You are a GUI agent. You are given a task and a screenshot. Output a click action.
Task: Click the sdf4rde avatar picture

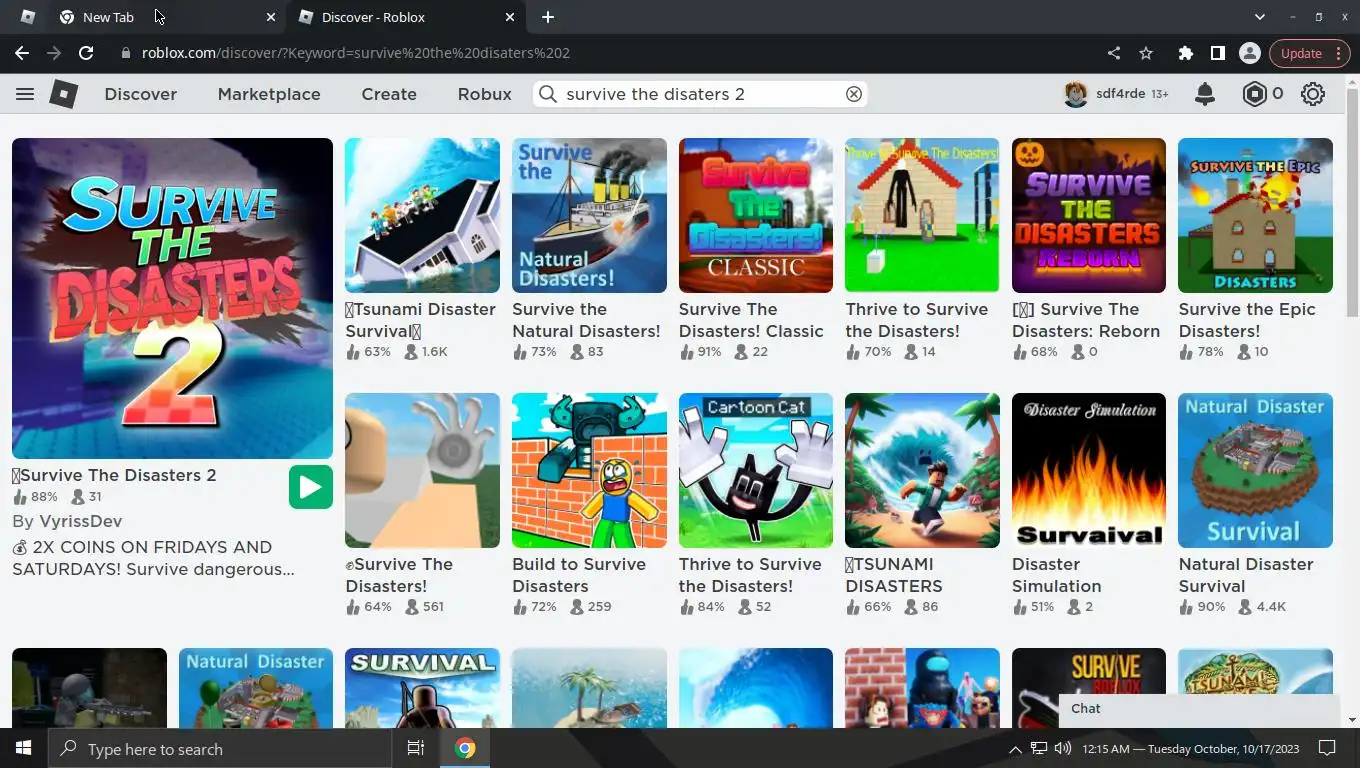1076,94
